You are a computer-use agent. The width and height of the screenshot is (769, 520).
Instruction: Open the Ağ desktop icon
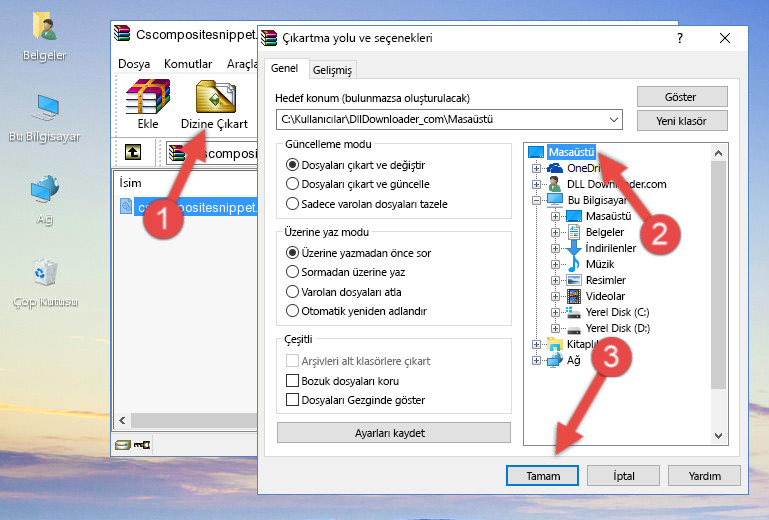tap(45, 199)
